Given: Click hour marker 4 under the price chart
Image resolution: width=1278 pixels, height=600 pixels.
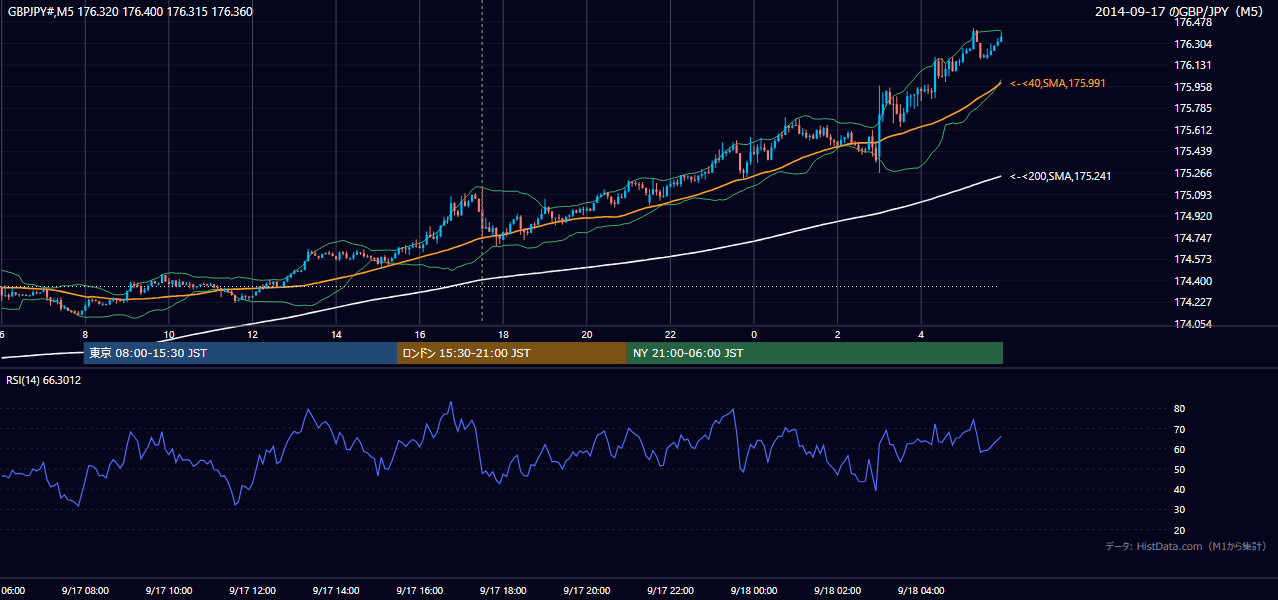Looking at the screenshot, I should pyautogui.click(x=921, y=335).
